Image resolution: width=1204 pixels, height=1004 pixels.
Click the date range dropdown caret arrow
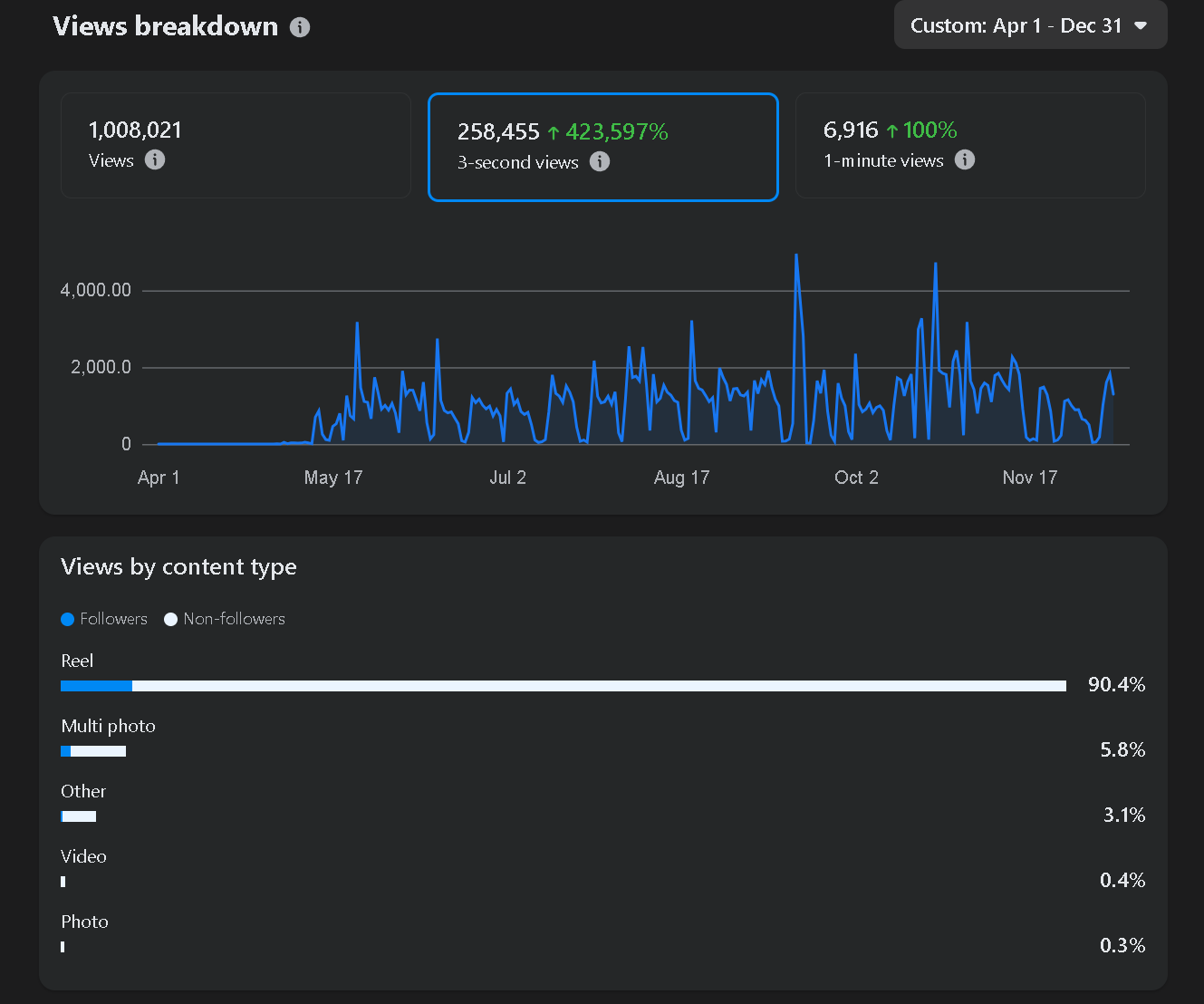(x=1141, y=26)
